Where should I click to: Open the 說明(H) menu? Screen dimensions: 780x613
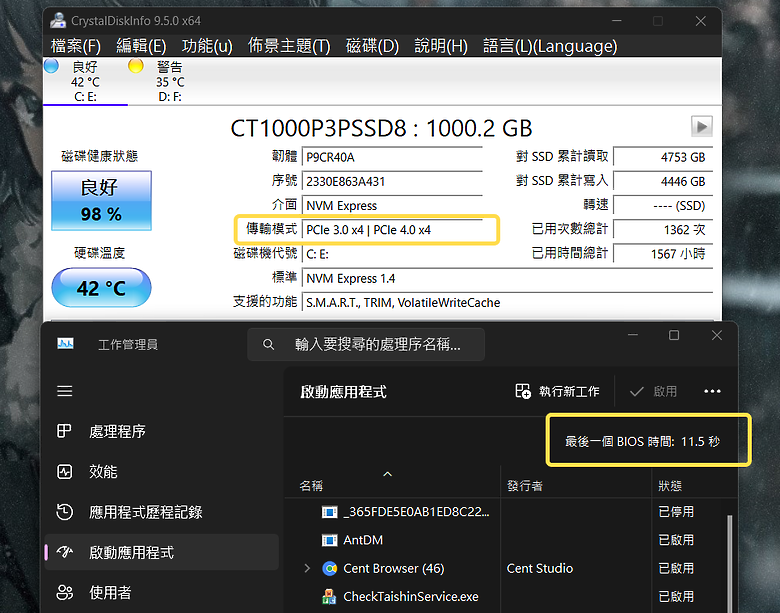(441, 46)
